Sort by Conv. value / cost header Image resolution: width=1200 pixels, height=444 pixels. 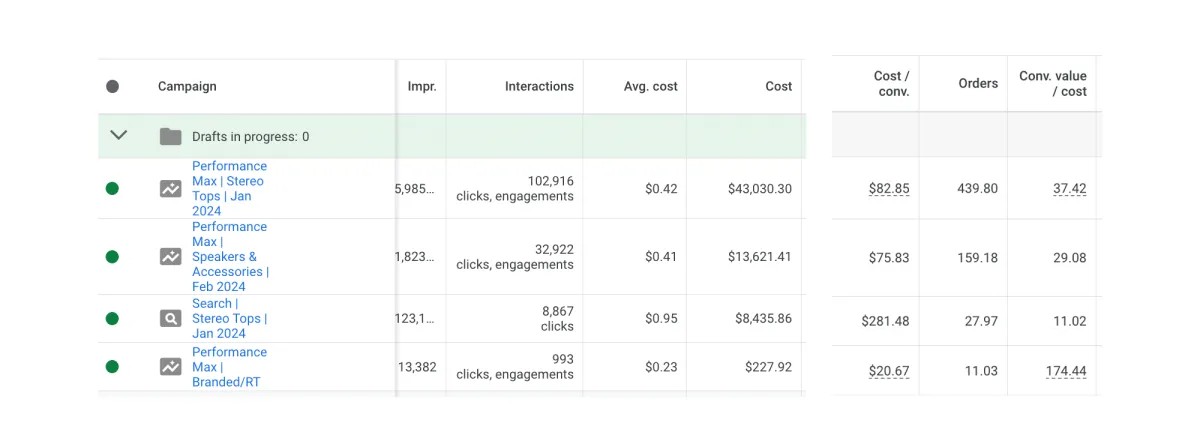pyautogui.click(x=1053, y=83)
